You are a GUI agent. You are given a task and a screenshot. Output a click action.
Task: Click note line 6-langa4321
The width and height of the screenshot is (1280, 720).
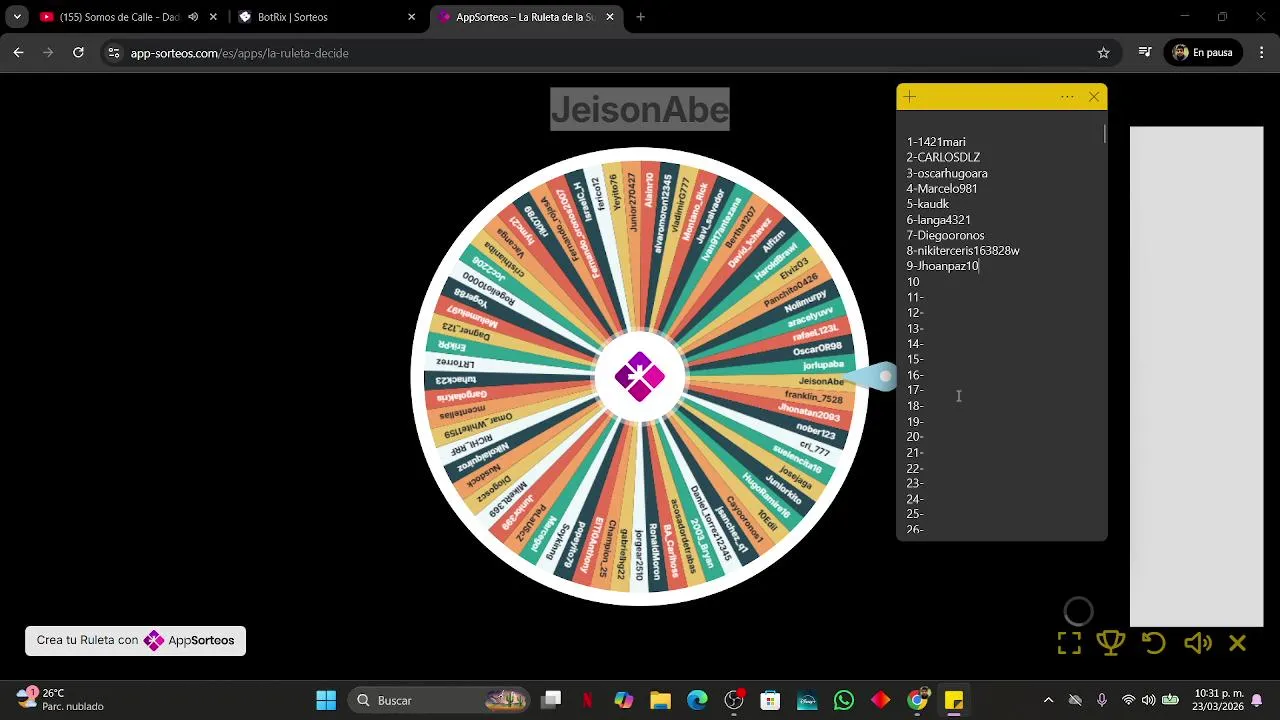[938, 220]
